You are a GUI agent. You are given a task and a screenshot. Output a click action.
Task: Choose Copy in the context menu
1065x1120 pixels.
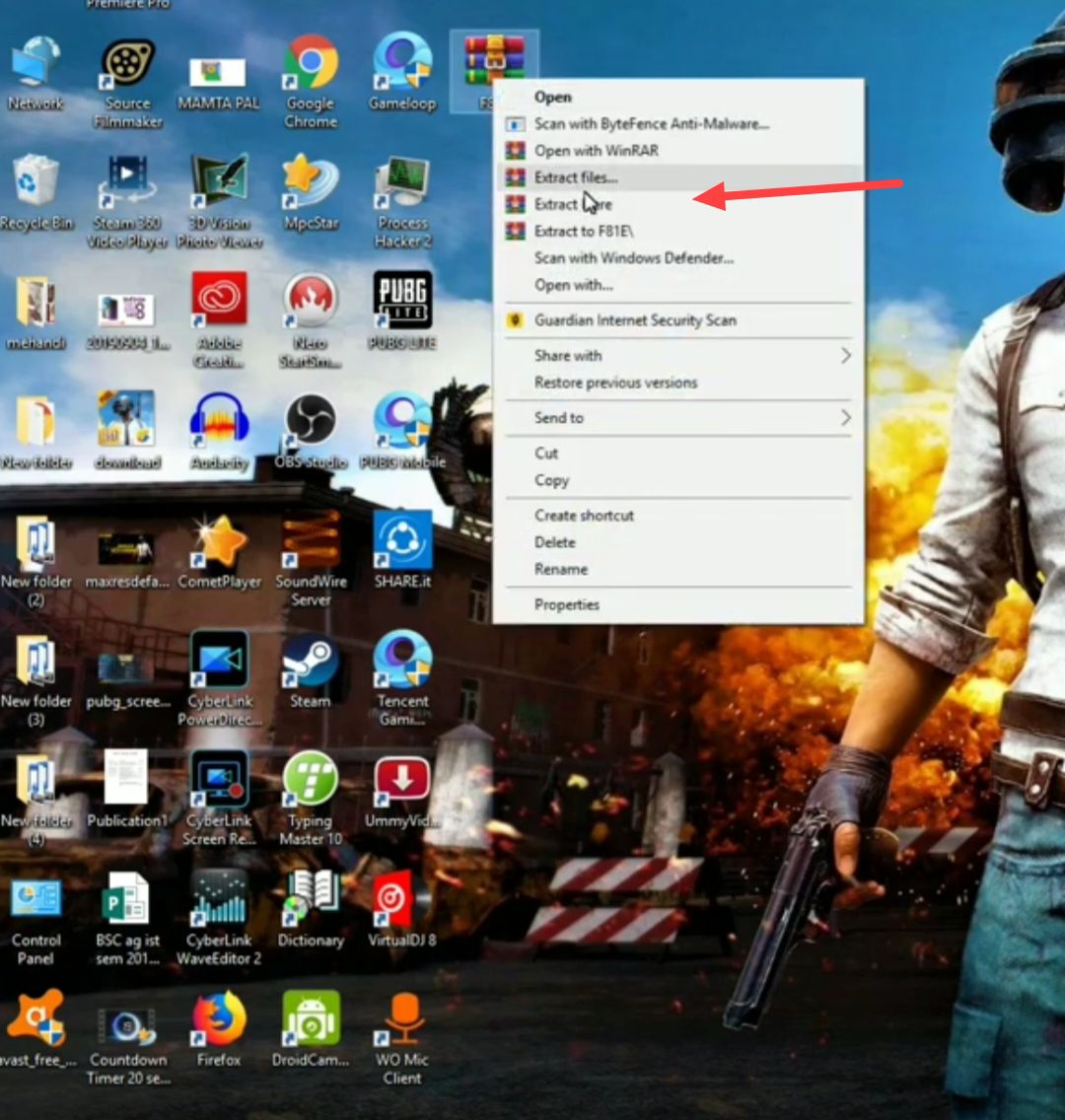tap(677, 481)
